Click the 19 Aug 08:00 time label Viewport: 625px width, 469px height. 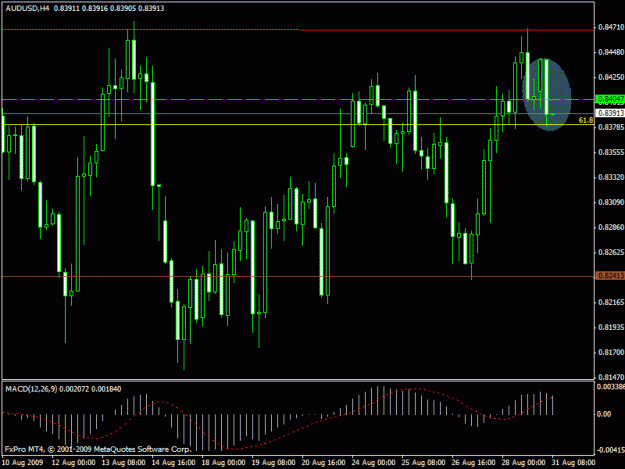273,463
